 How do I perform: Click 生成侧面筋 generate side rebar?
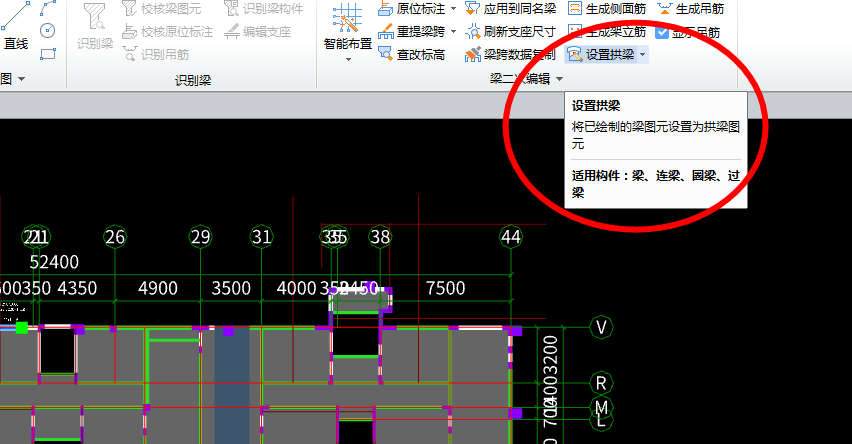pos(607,8)
